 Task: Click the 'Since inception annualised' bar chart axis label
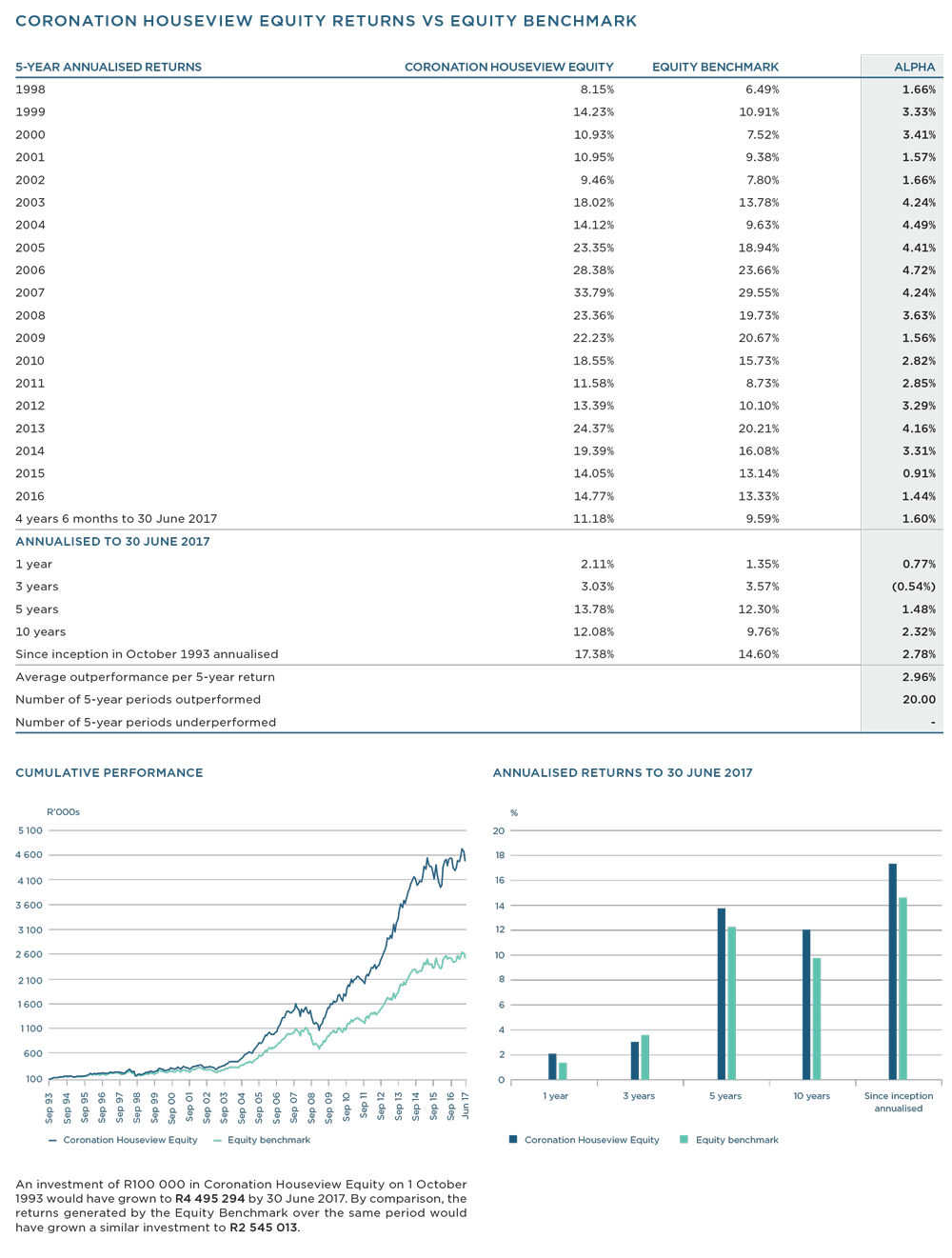click(899, 1102)
